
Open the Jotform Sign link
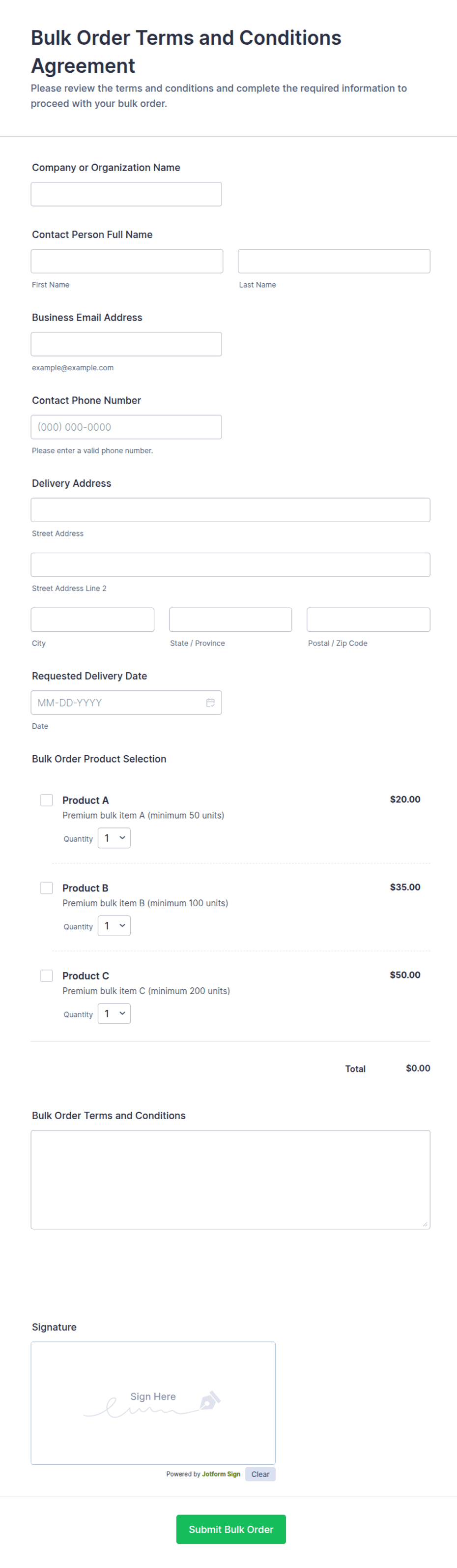221,1474
